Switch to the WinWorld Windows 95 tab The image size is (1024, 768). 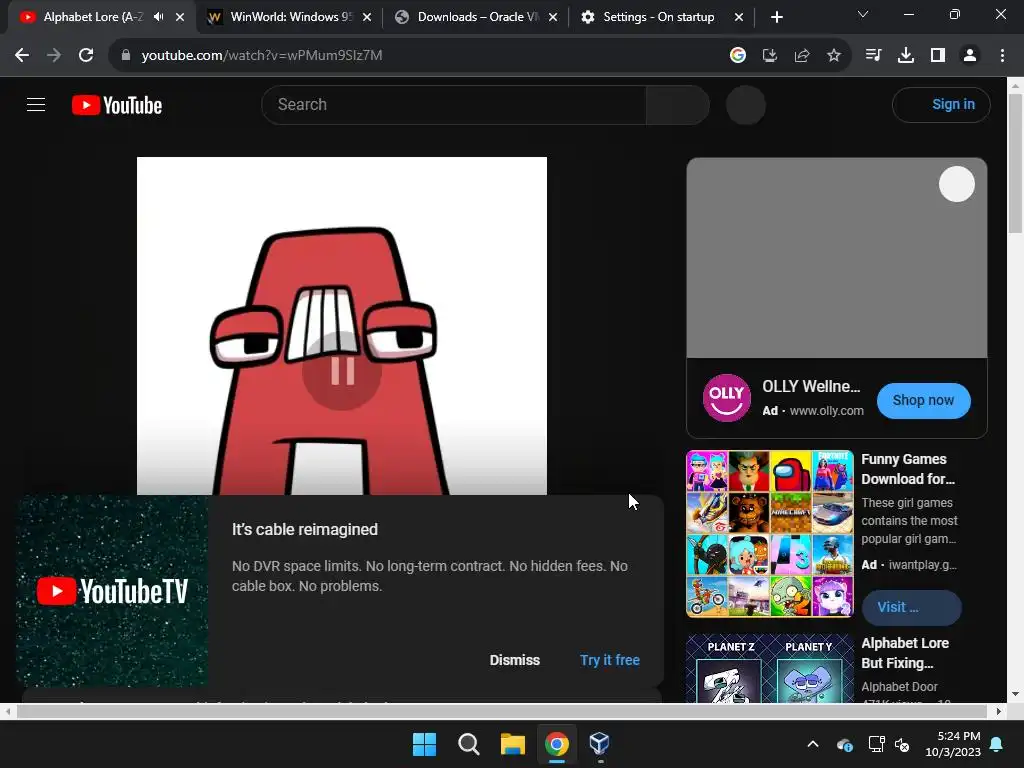(287, 17)
